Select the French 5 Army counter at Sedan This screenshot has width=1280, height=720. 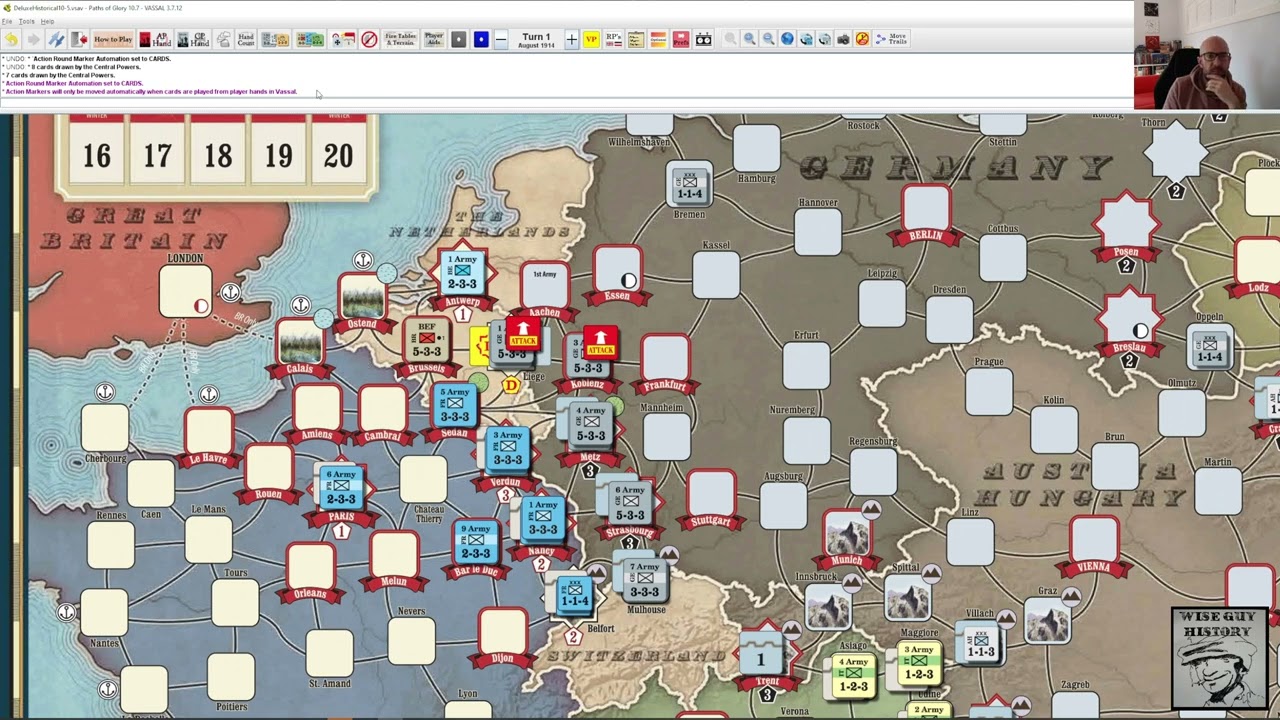[x=454, y=405]
